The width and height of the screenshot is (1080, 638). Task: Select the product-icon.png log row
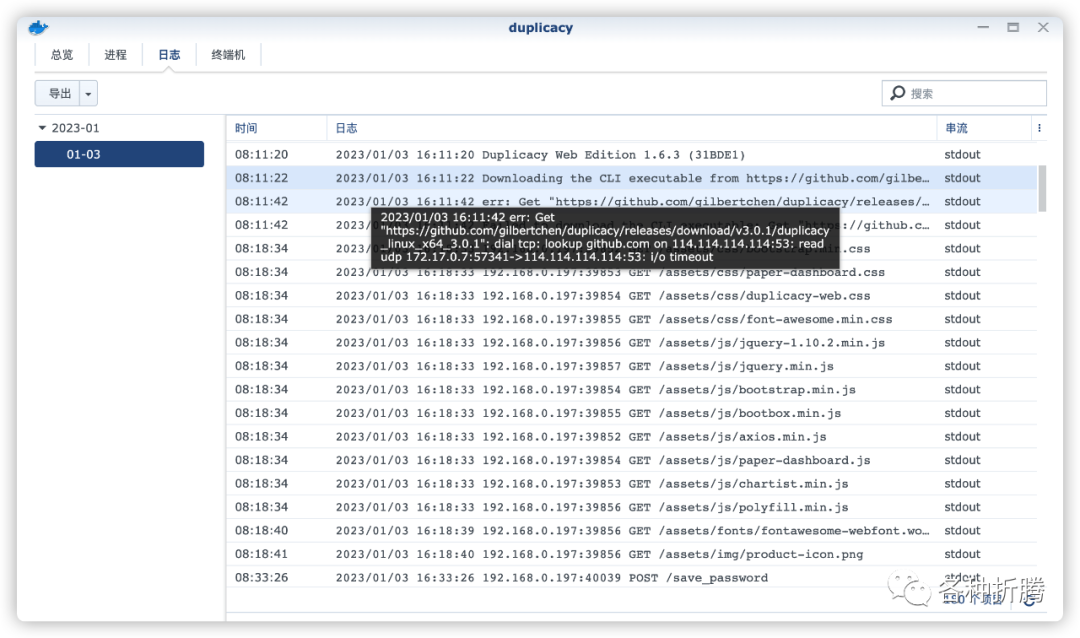tap(632, 554)
